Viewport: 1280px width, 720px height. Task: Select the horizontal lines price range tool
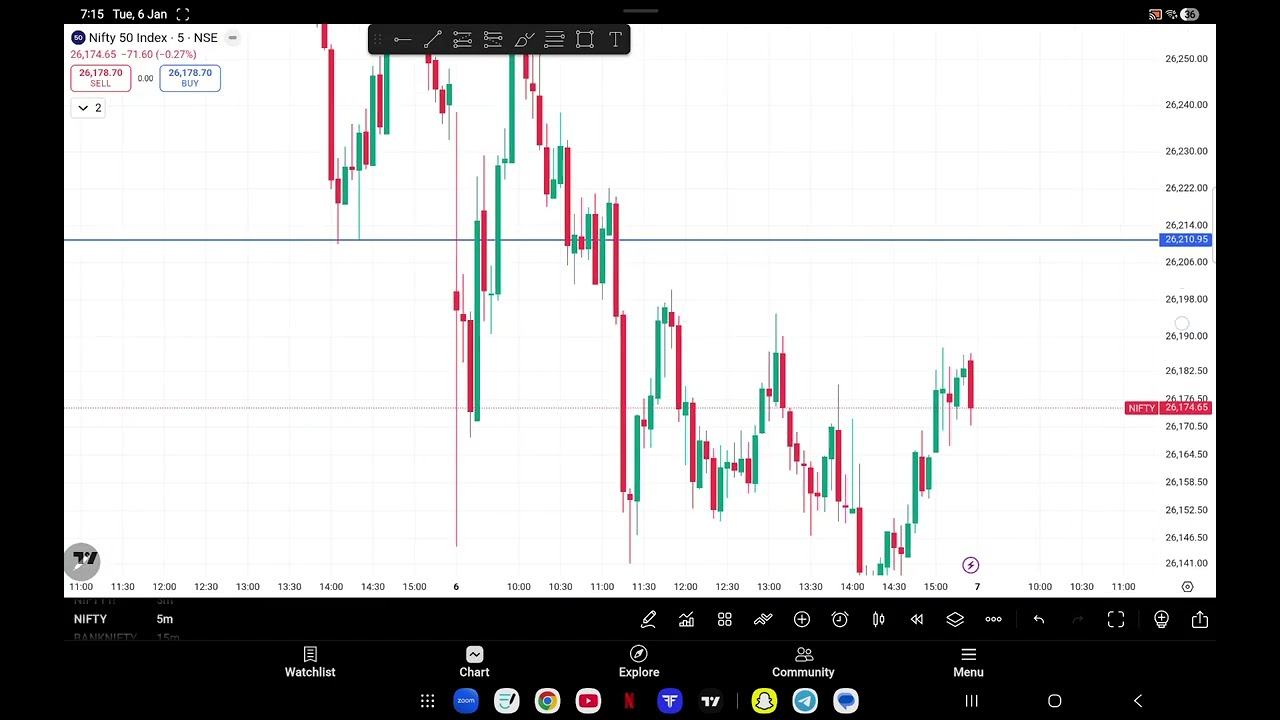pyautogui.click(x=554, y=40)
